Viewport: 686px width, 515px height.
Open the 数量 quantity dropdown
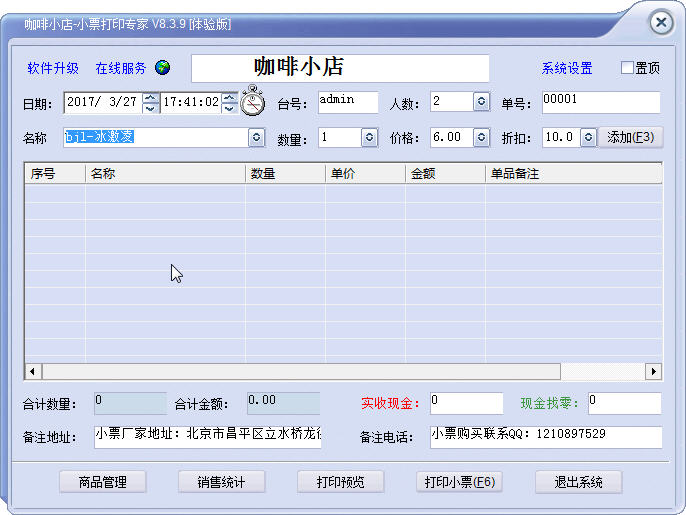click(369, 137)
